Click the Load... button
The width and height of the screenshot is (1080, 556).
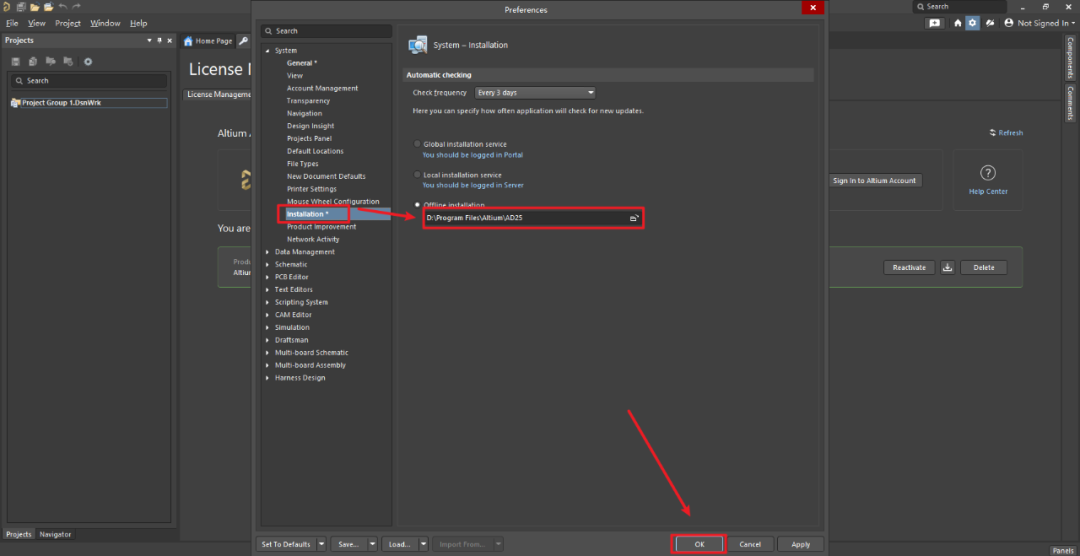pyautogui.click(x=399, y=544)
